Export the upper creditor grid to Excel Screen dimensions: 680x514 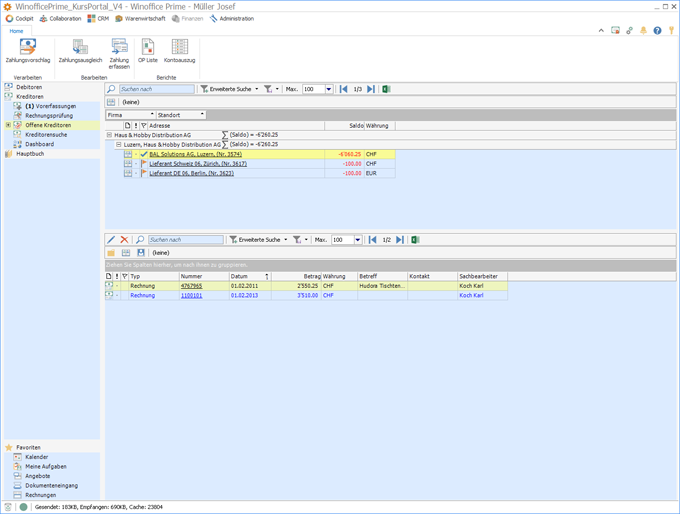[386, 89]
